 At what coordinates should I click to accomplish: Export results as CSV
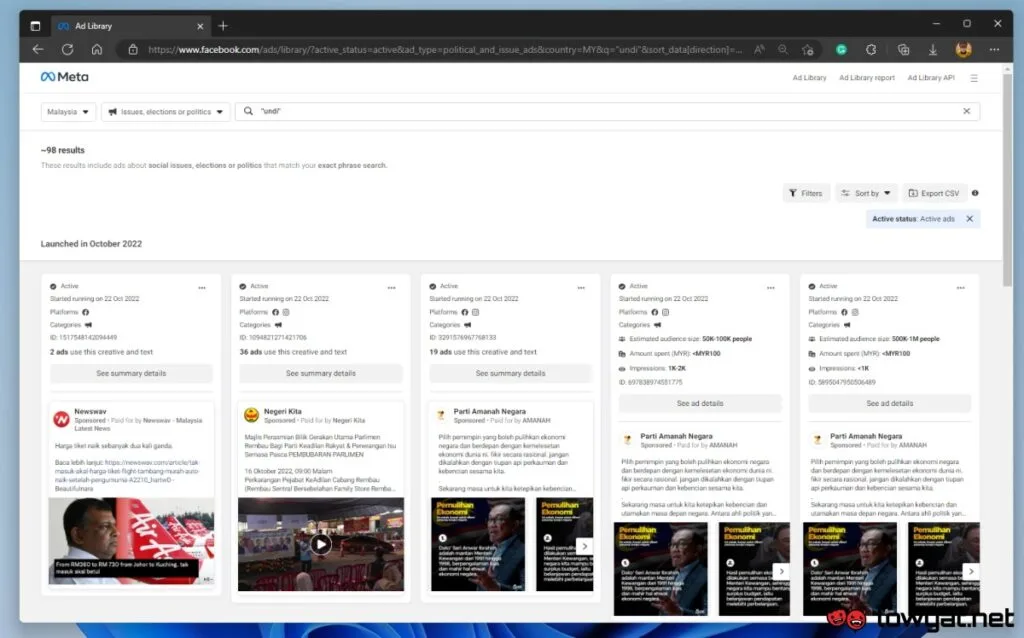[x=935, y=193]
